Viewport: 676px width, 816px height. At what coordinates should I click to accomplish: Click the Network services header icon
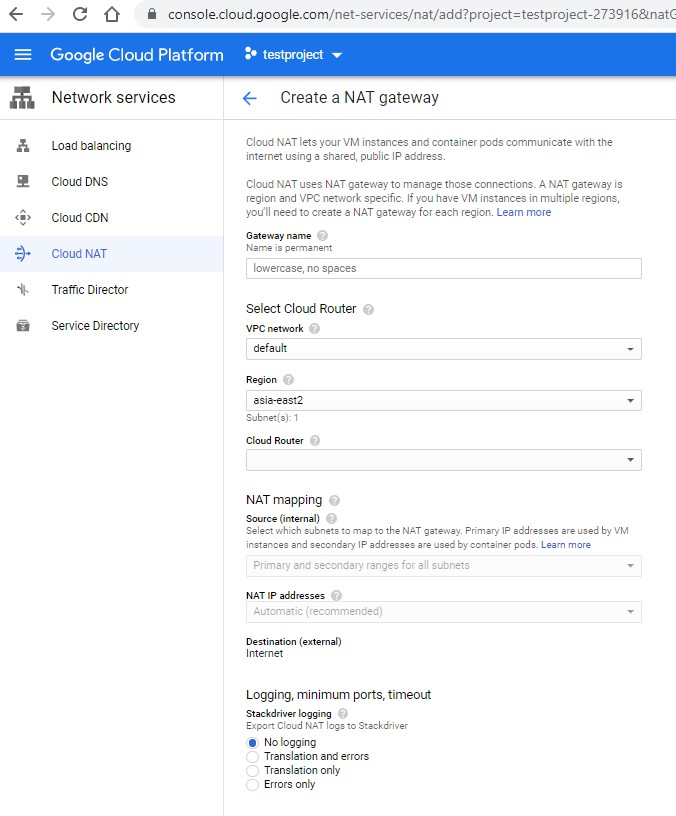22,98
